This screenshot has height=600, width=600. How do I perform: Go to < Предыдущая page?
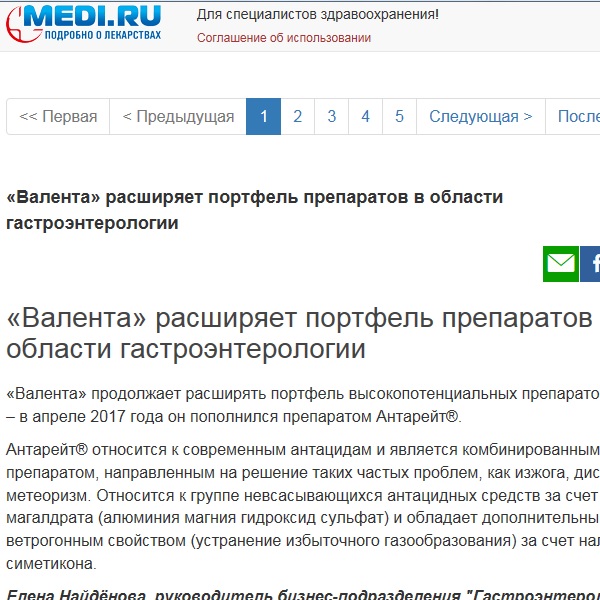178,116
